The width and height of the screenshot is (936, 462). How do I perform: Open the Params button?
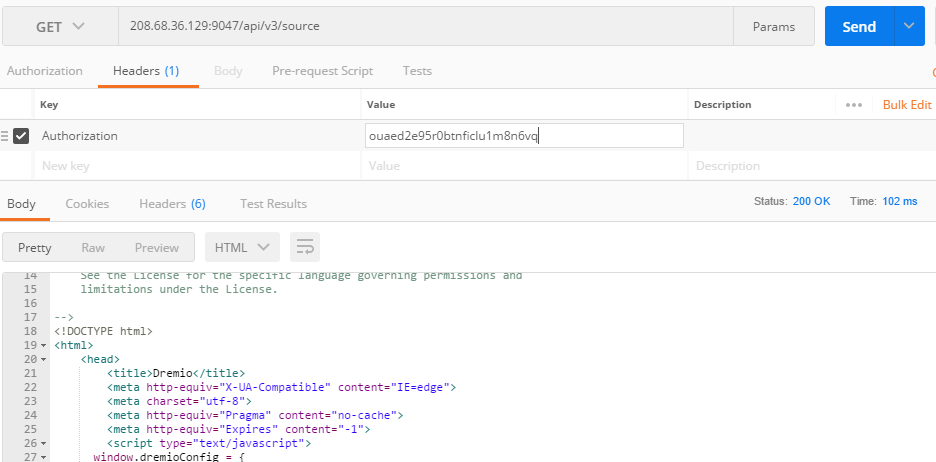click(774, 26)
